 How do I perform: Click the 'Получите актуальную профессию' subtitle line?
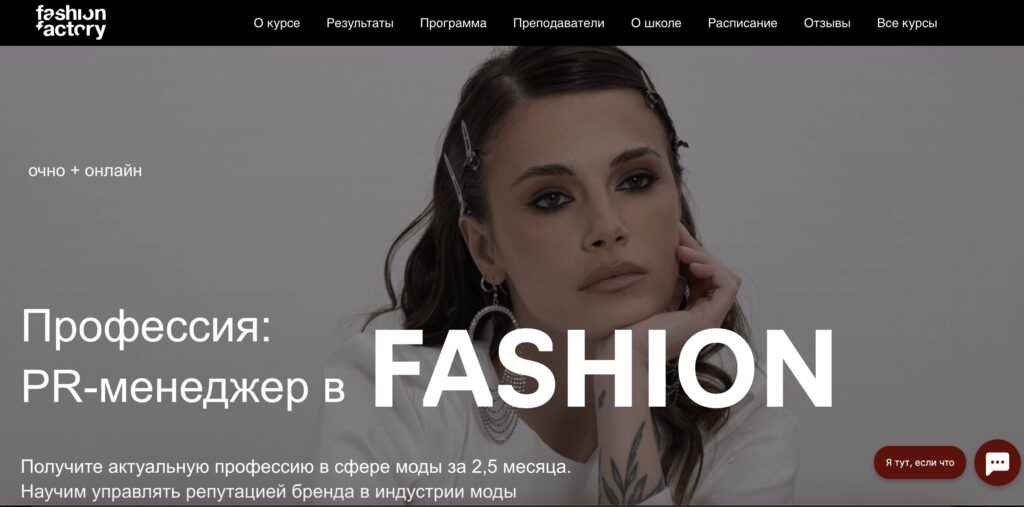coord(296,468)
